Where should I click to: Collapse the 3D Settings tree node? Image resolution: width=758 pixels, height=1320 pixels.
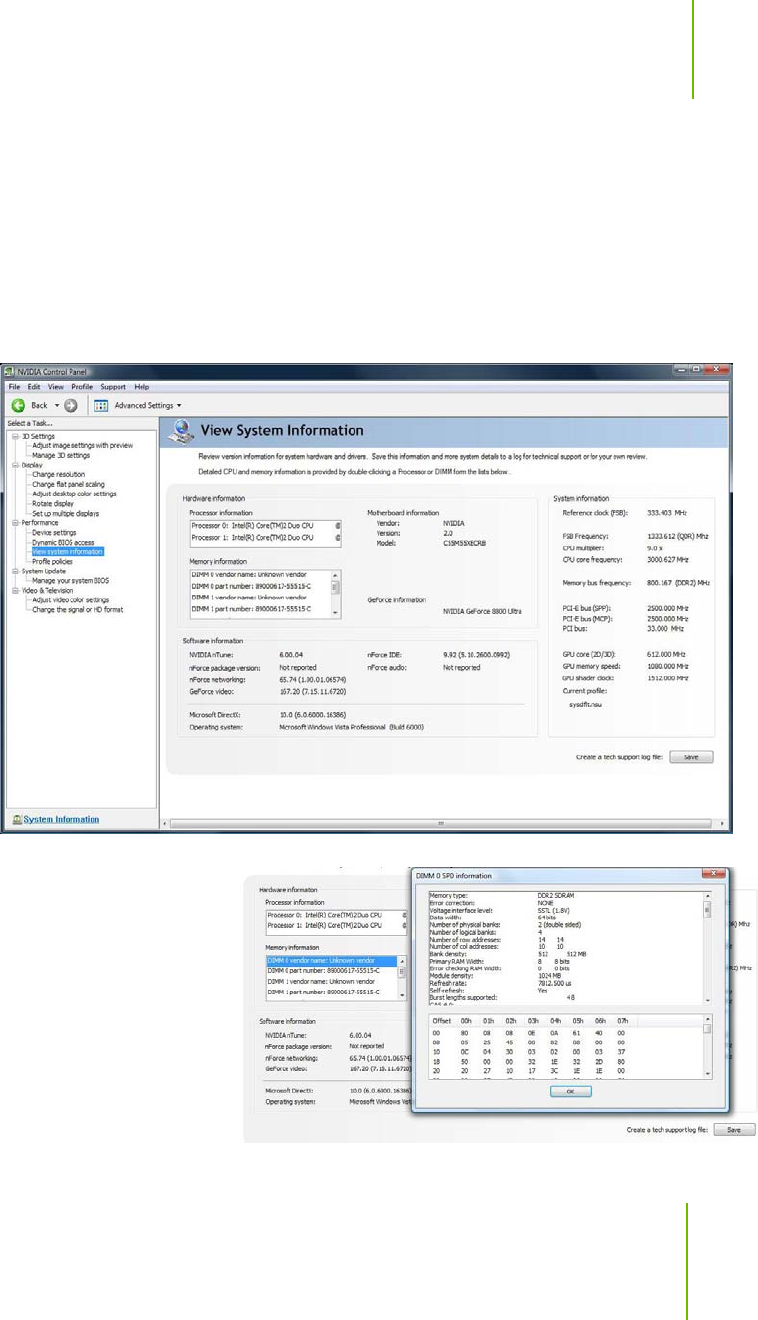(14, 436)
